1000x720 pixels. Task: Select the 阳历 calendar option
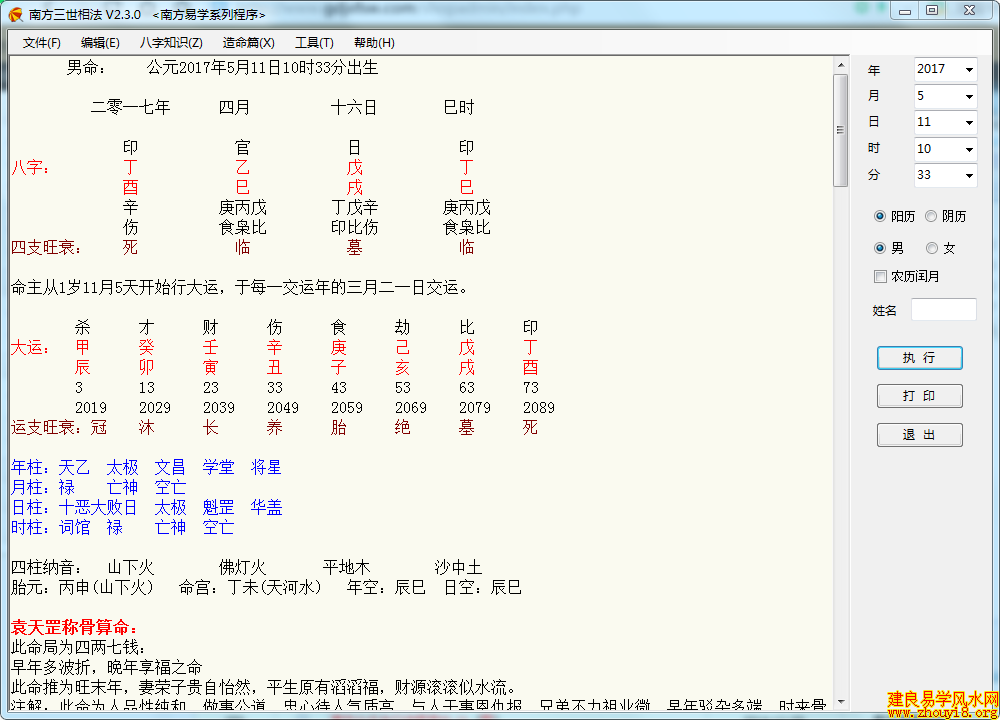click(880, 216)
